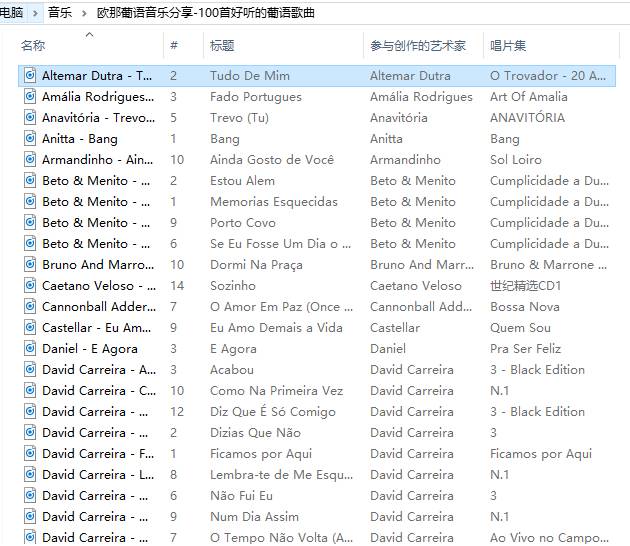This screenshot has width=630, height=546.
Task: Sort by the 参与创作的艺术家 column header
Action: pos(418,45)
